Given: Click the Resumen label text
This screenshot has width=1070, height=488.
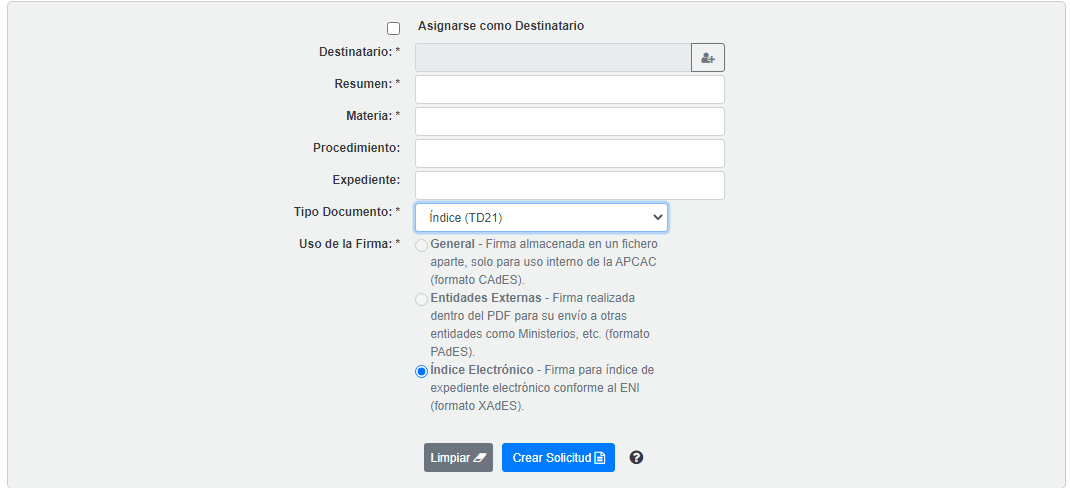Looking at the screenshot, I should pyautogui.click(x=367, y=84).
